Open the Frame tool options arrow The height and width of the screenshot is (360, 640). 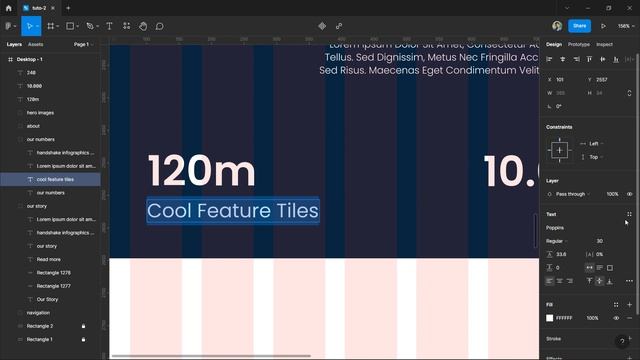click(x=58, y=26)
